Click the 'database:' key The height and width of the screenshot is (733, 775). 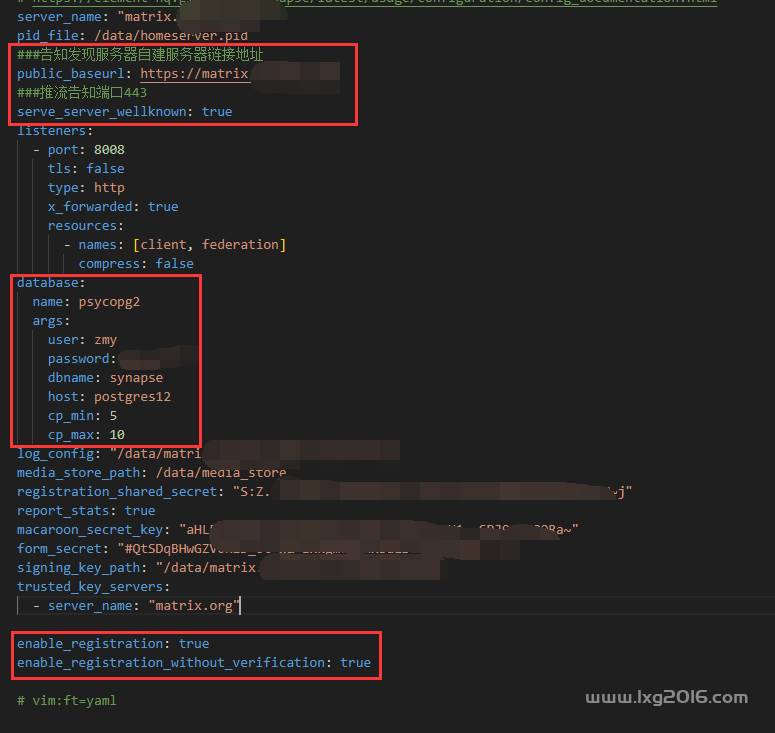pos(51,283)
